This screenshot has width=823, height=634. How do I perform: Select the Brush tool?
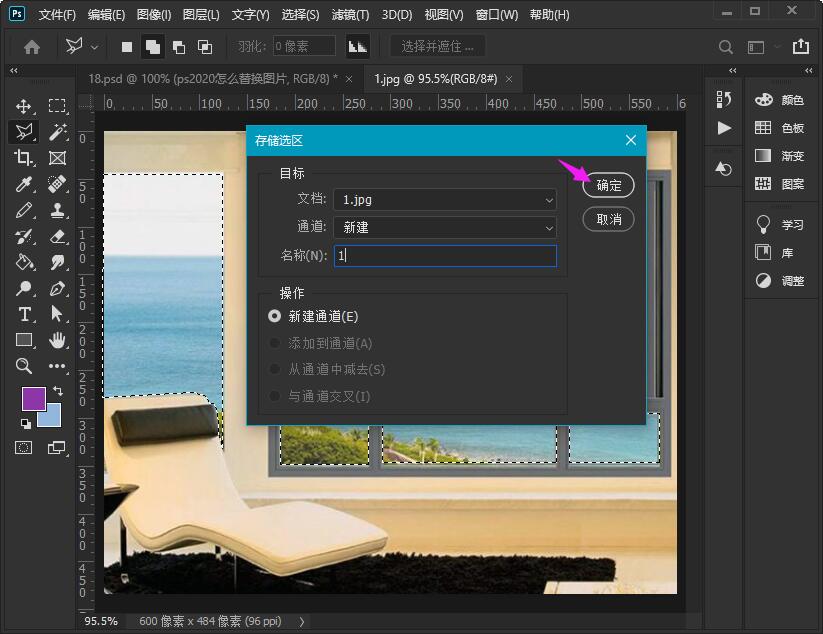24,210
